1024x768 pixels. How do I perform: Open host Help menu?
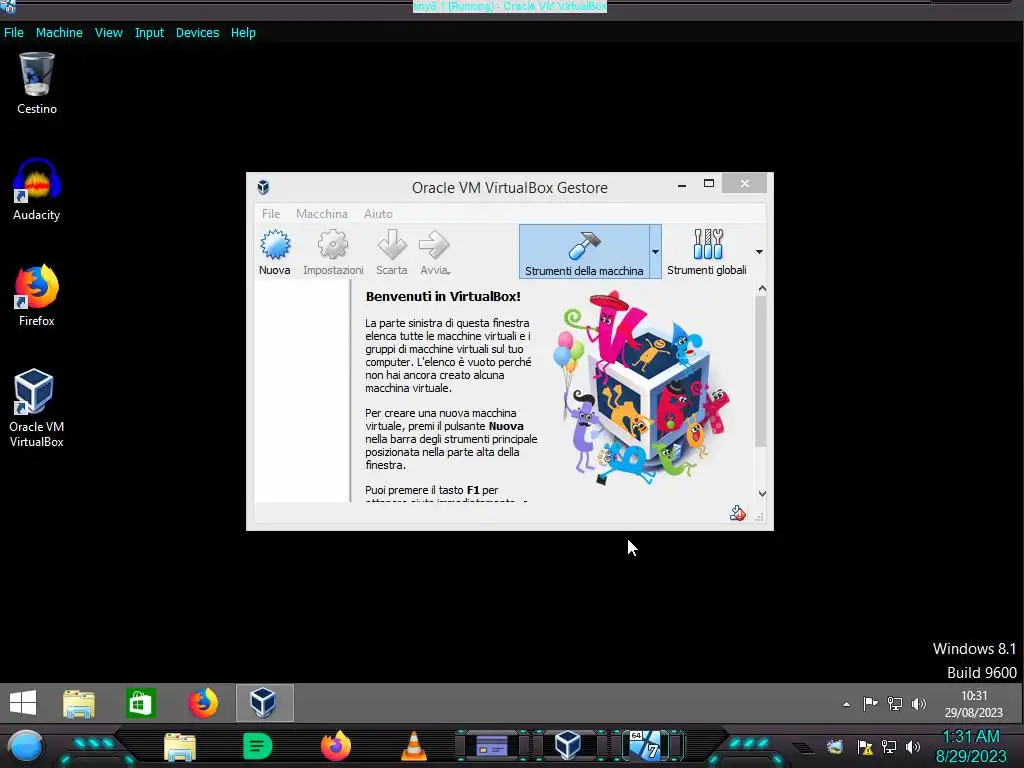point(243,33)
